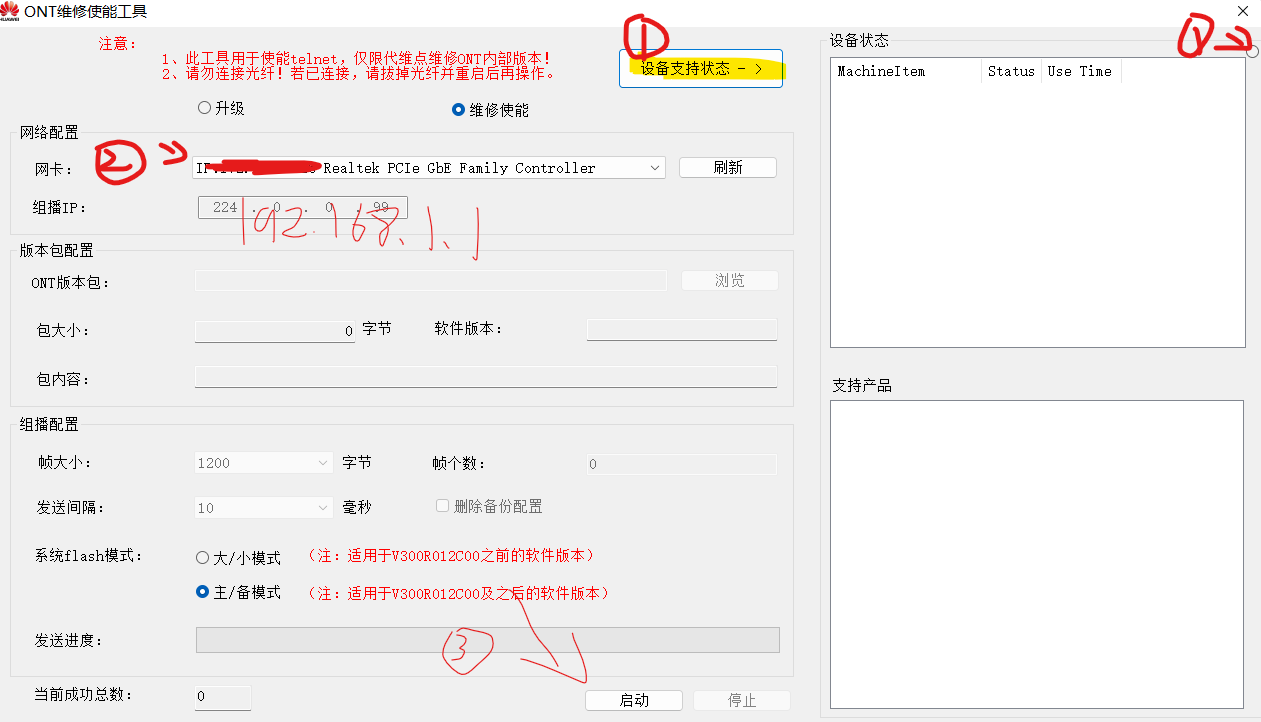Click the 软件版本 field

(682, 329)
